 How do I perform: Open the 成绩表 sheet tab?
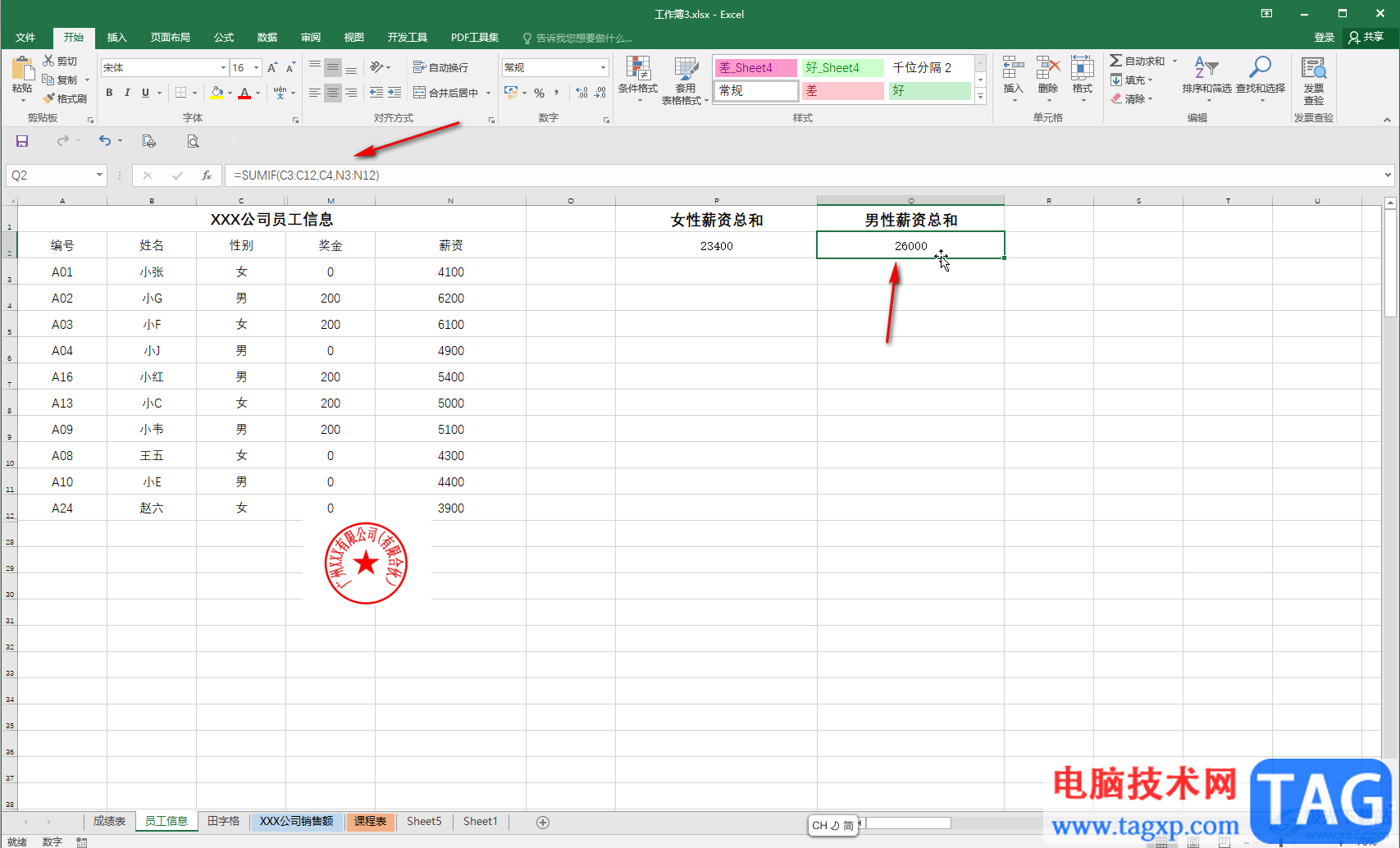109,821
